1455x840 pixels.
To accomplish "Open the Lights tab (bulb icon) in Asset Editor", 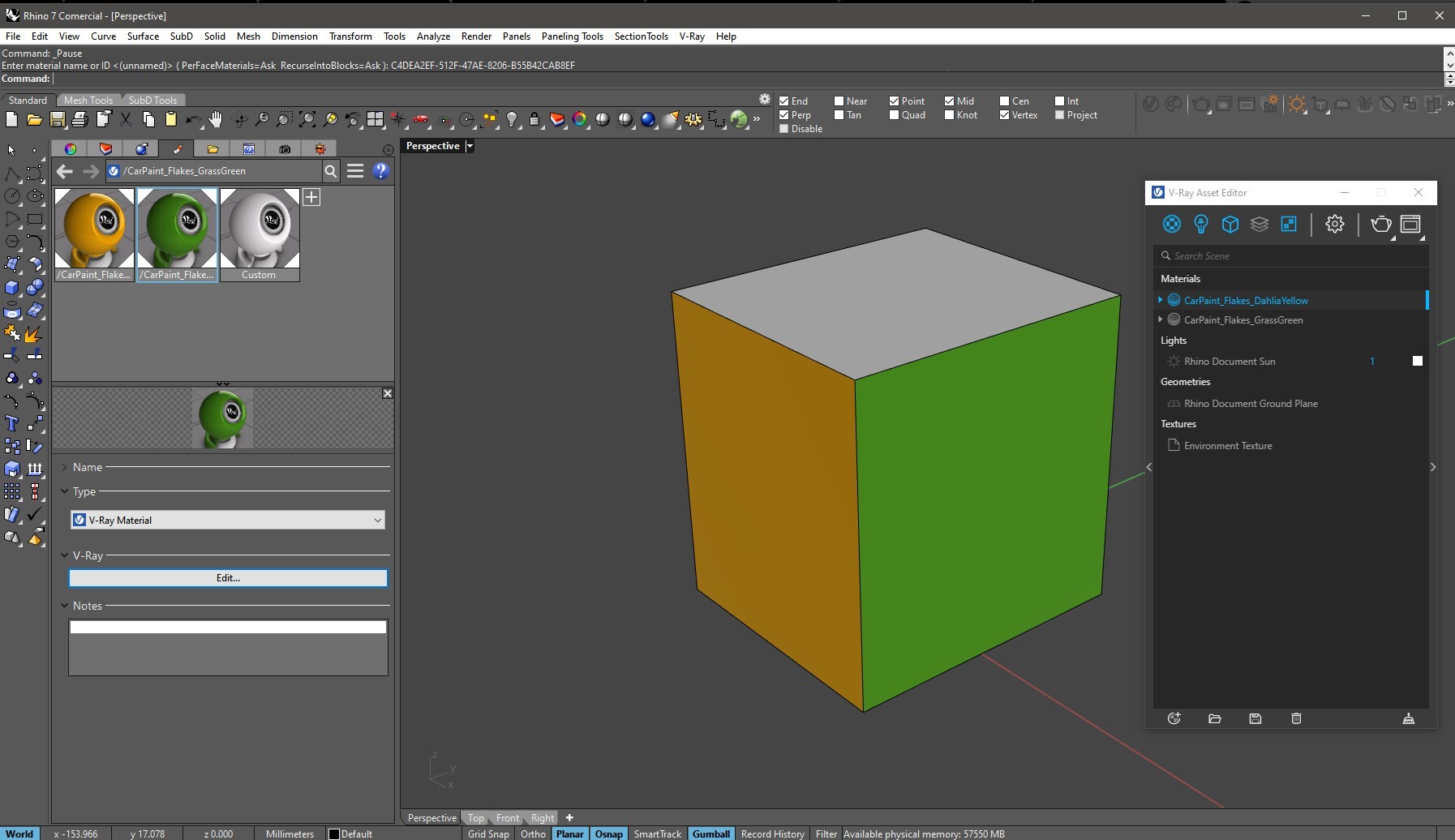I will [x=1201, y=224].
